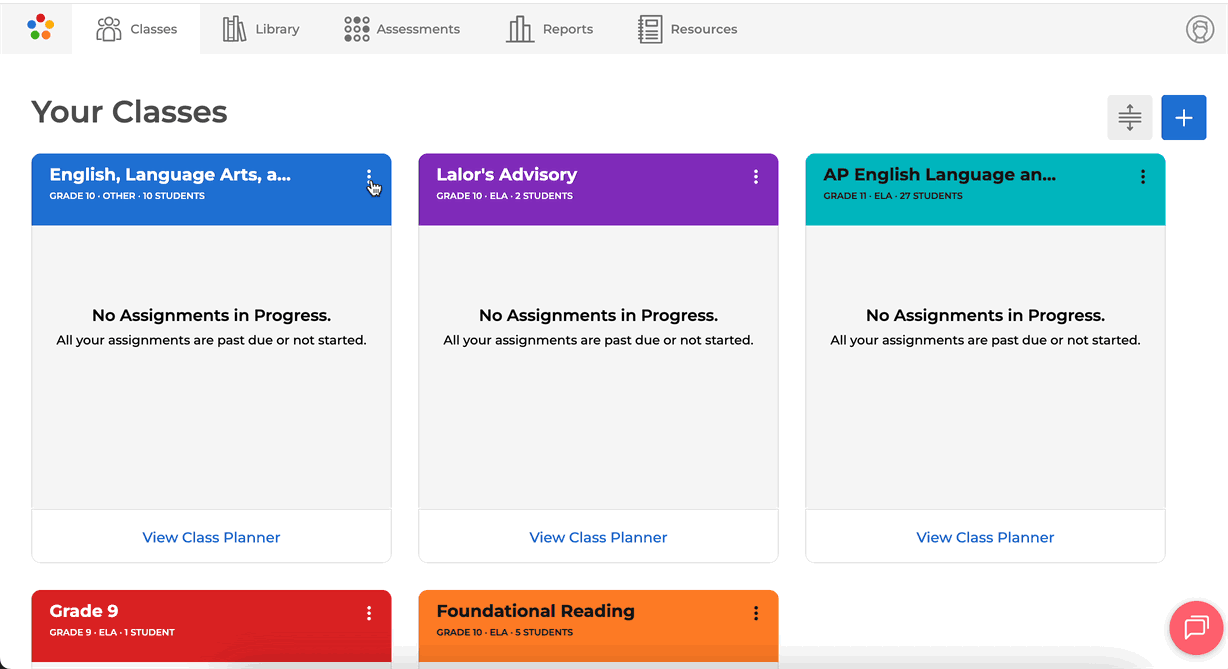View Class Planner for Lalor's Advisory
Image resolution: width=1228 pixels, height=669 pixels.
click(598, 537)
